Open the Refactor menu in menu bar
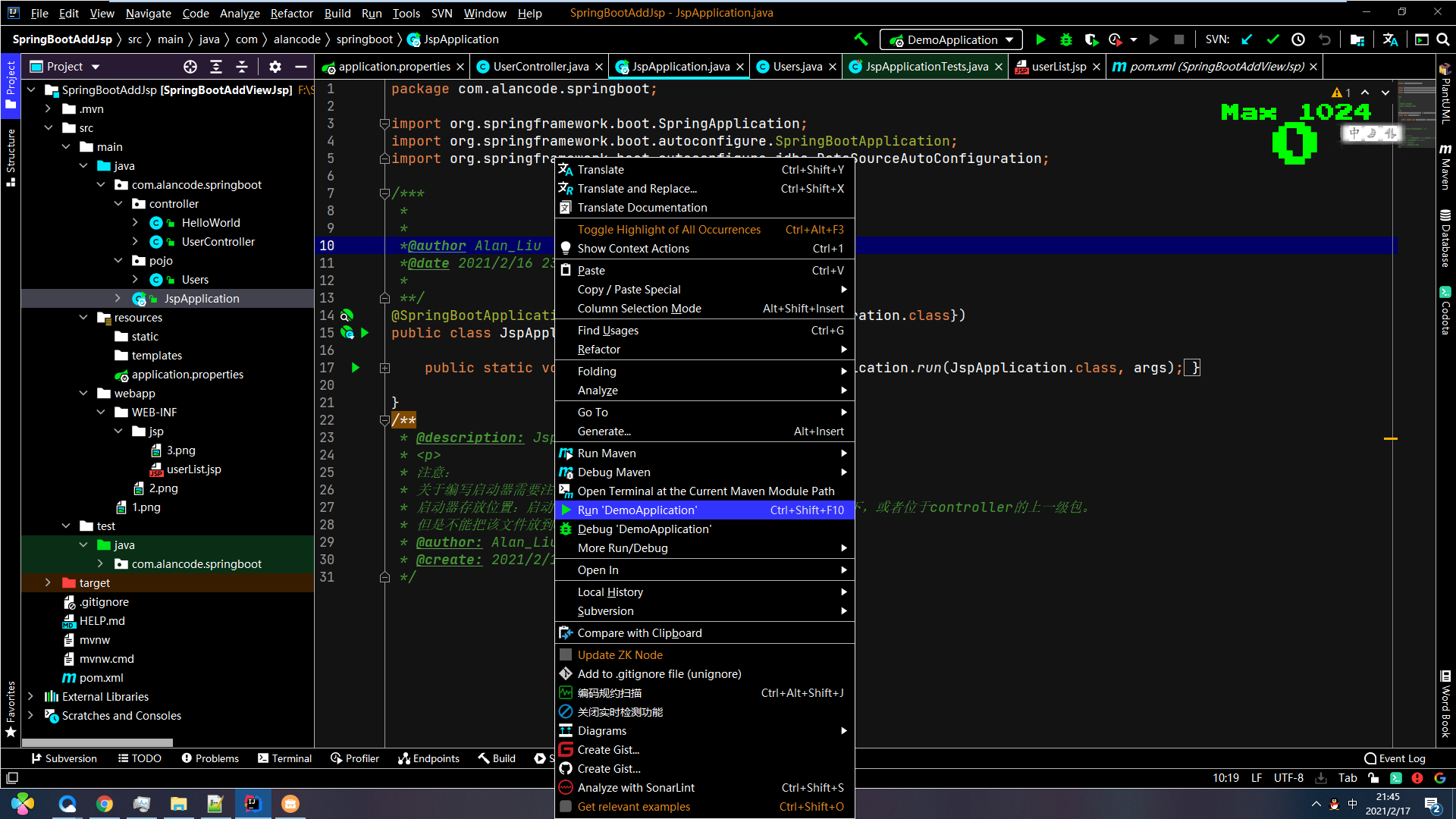The height and width of the screenshot is (819, 1456). pyautogui.click(x=291, y=13)
